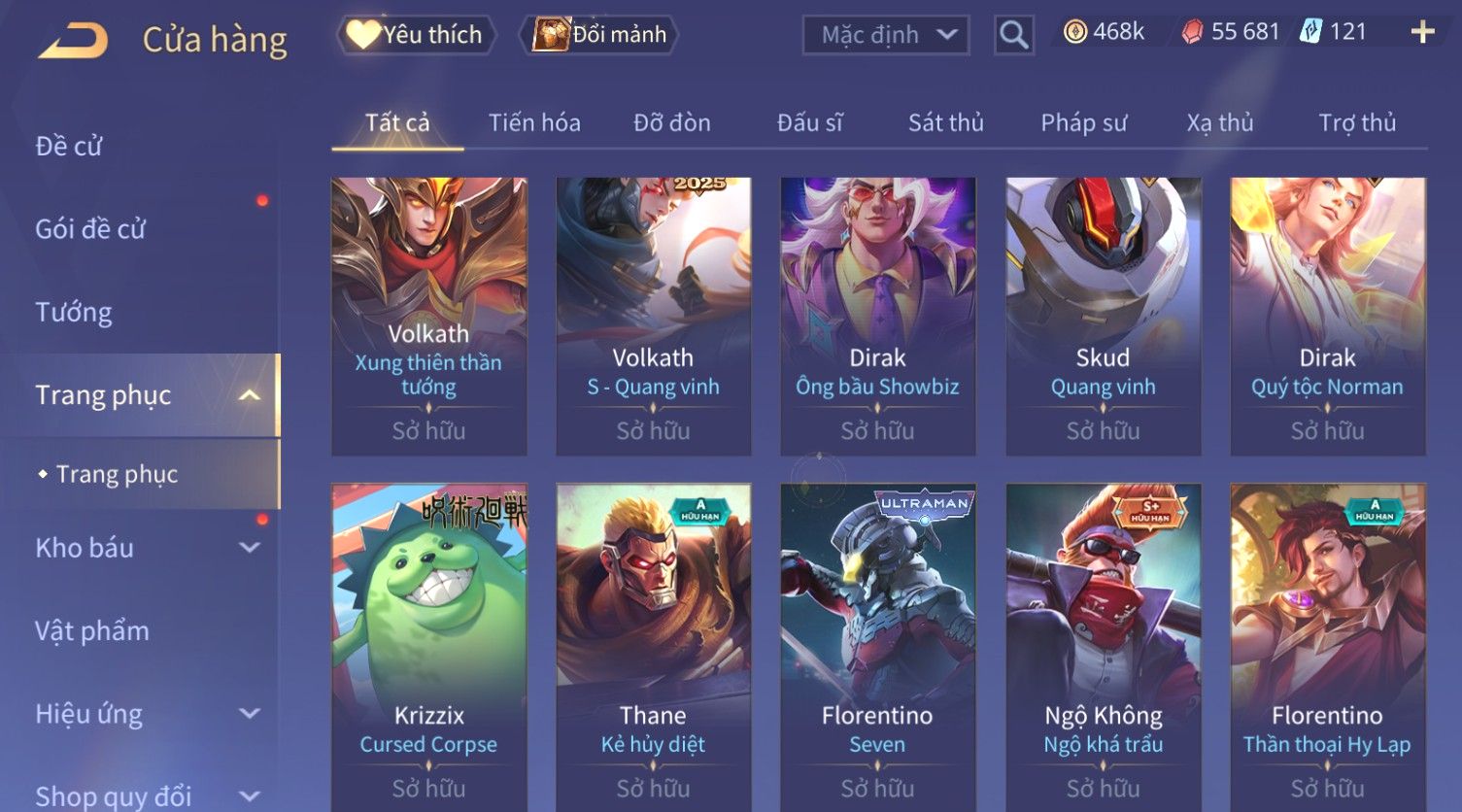Select the Krizzix Cursed Corpse skin card
1462x812 pixels.
pyautogui.click(x=429, y=647)
